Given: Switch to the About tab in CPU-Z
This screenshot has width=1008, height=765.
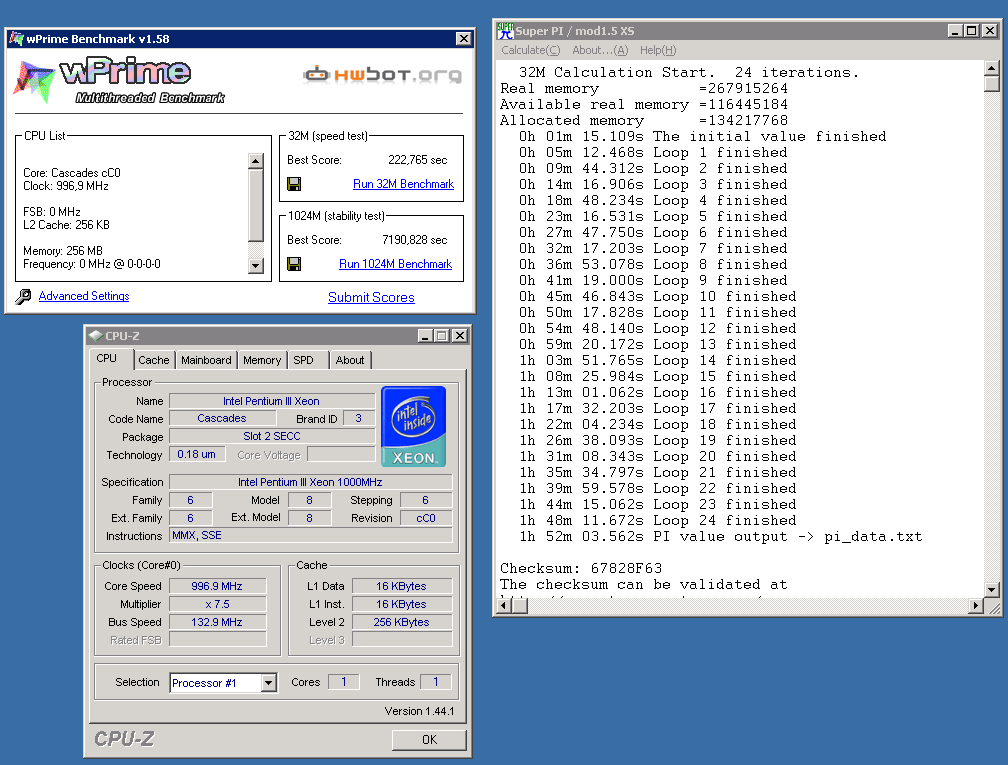Looking at the screenshot, I should pyautogui.click(x=350, y=360).
